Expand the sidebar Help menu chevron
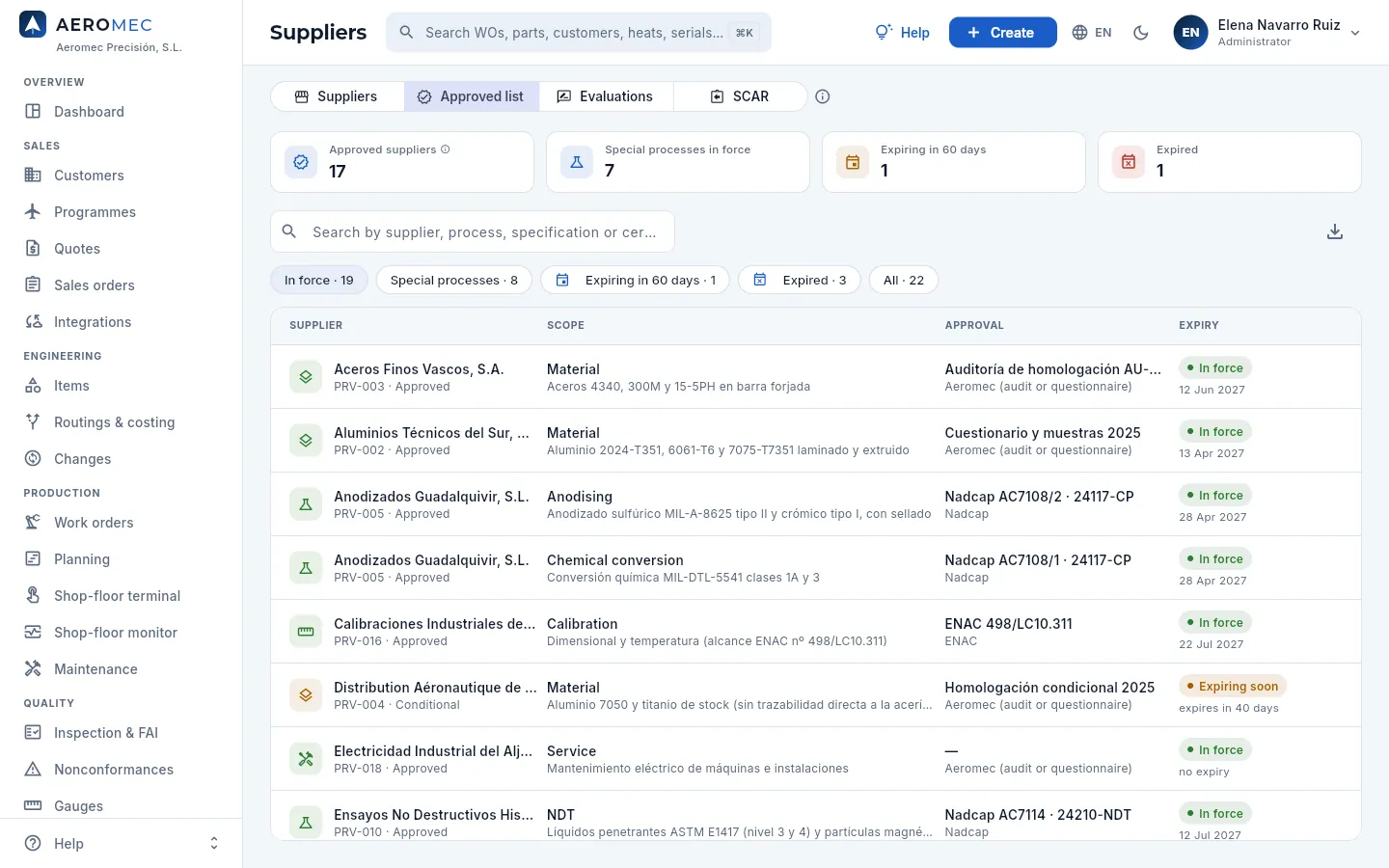The image size is (1389, 868). click(214, 844)
